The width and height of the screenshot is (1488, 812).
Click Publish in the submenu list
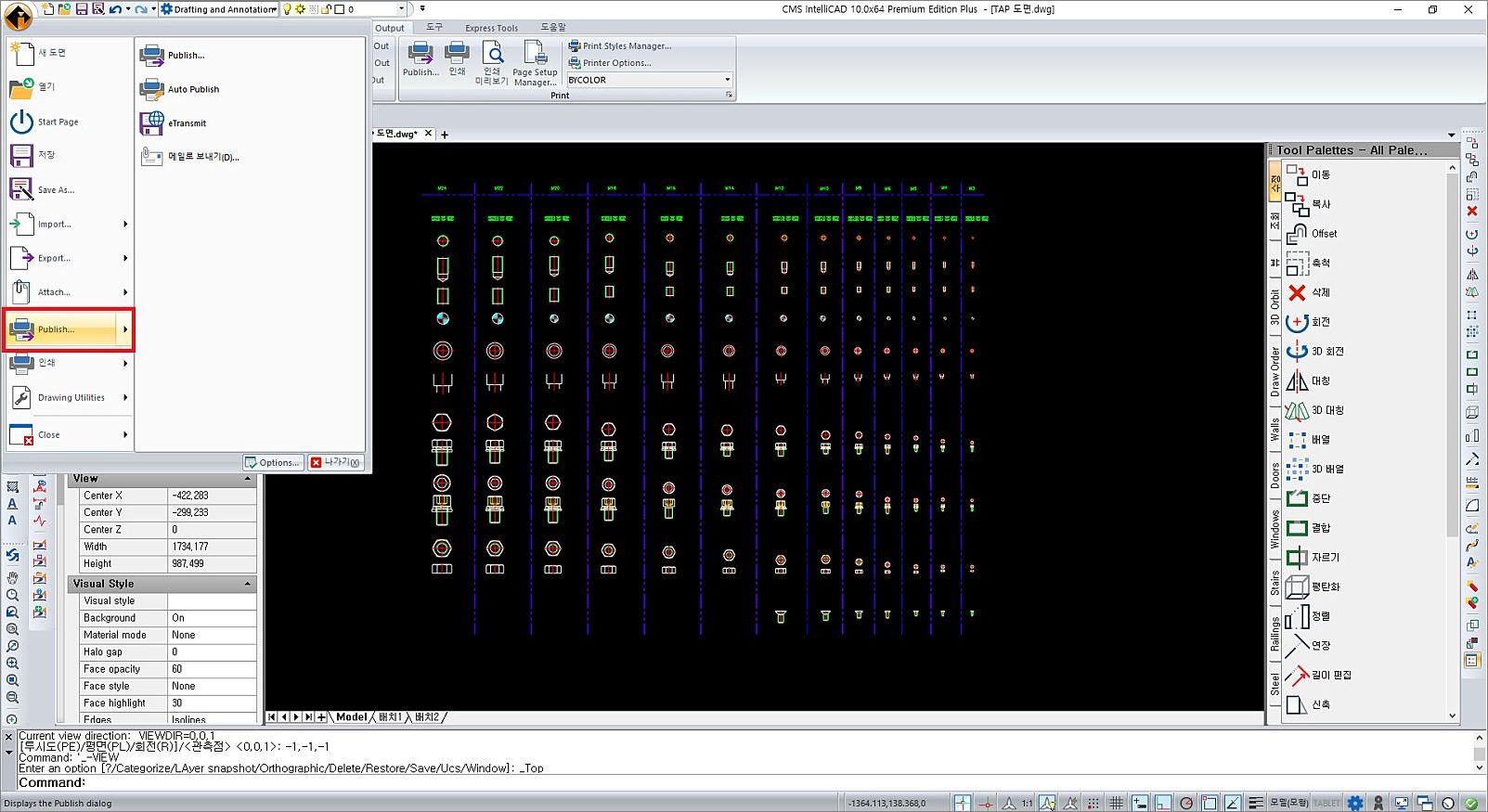tap(173, 56)
